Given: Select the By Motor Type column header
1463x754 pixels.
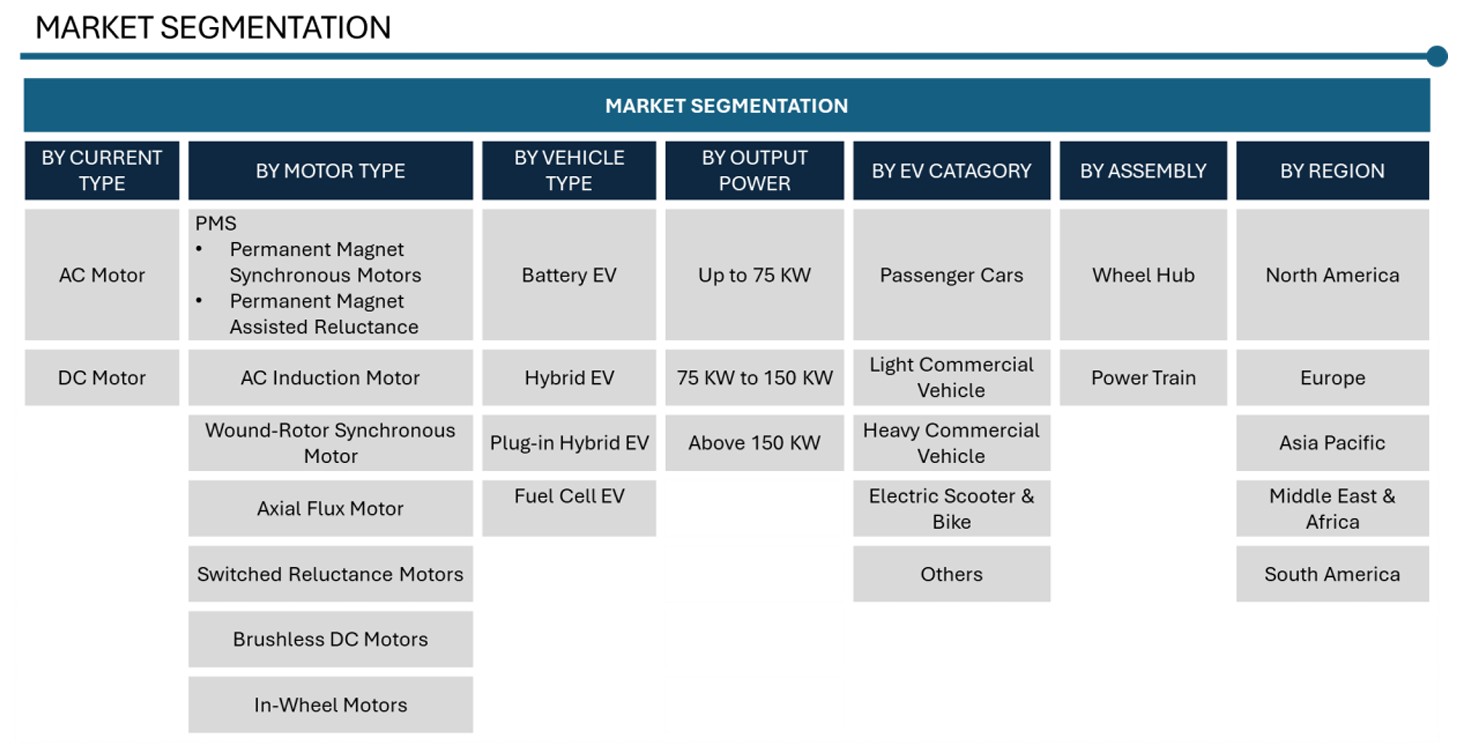Looking at the screenshot, I should [x=330, y=171].
